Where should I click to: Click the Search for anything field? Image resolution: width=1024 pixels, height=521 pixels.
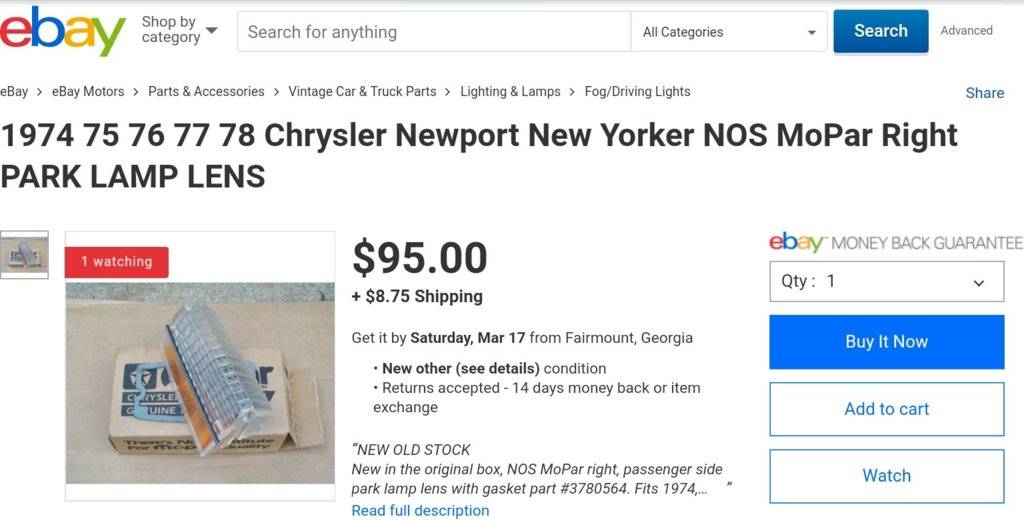433,32
